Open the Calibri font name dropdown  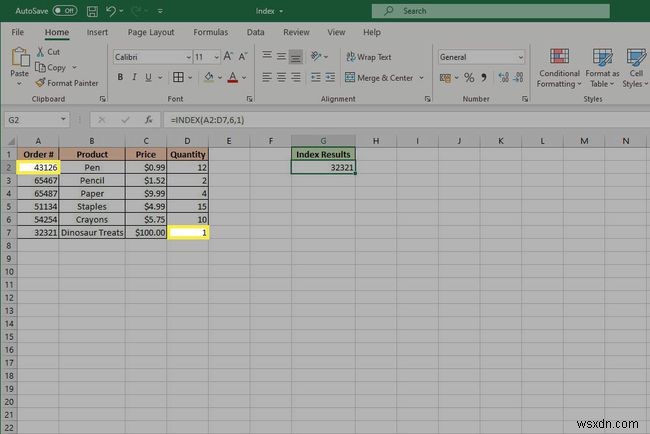pyautogui.click(x=188, y=57)
